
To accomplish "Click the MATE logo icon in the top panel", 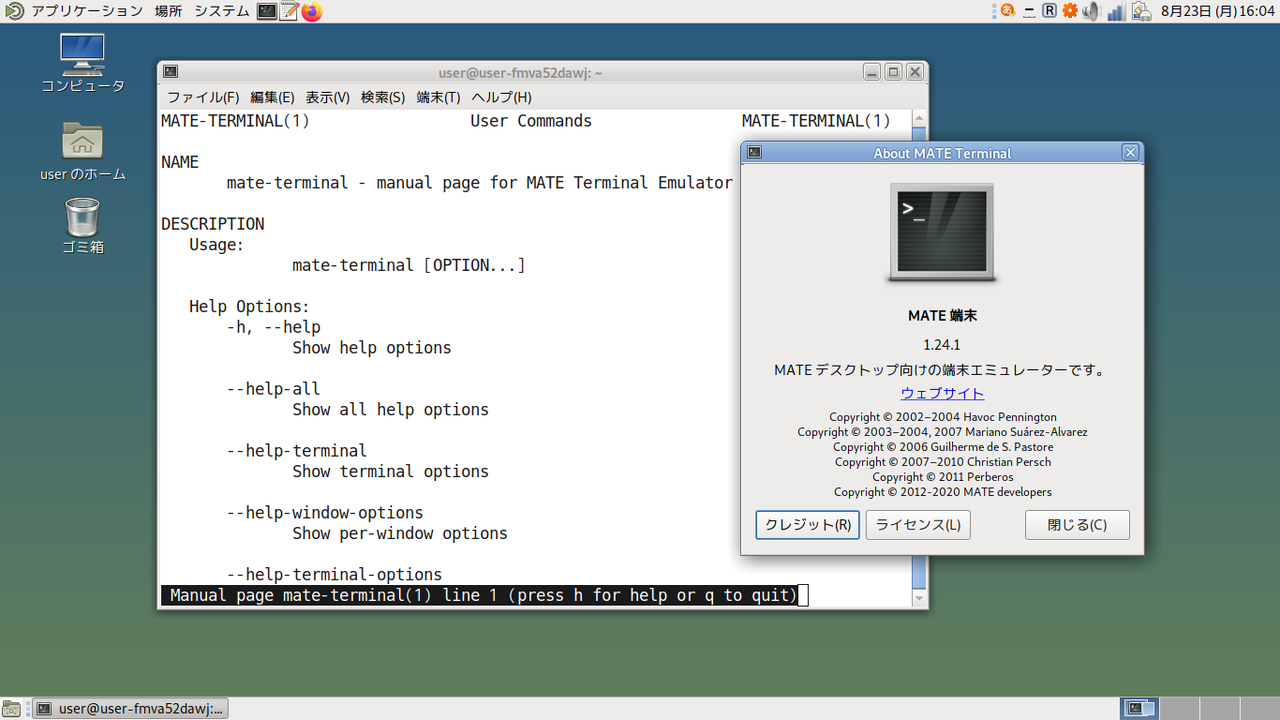I will [13, 11].
